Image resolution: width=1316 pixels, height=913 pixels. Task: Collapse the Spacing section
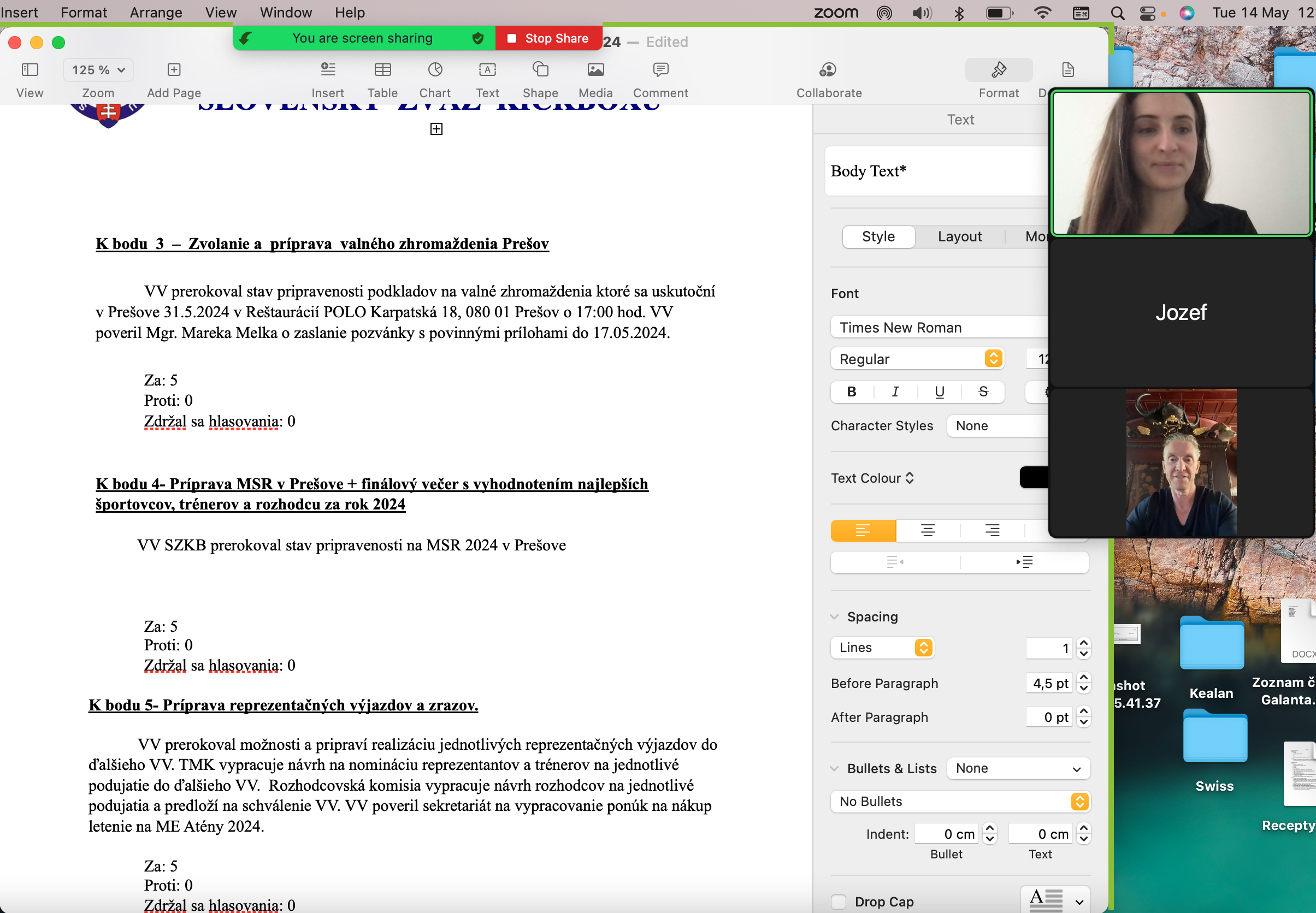(835, 616)
